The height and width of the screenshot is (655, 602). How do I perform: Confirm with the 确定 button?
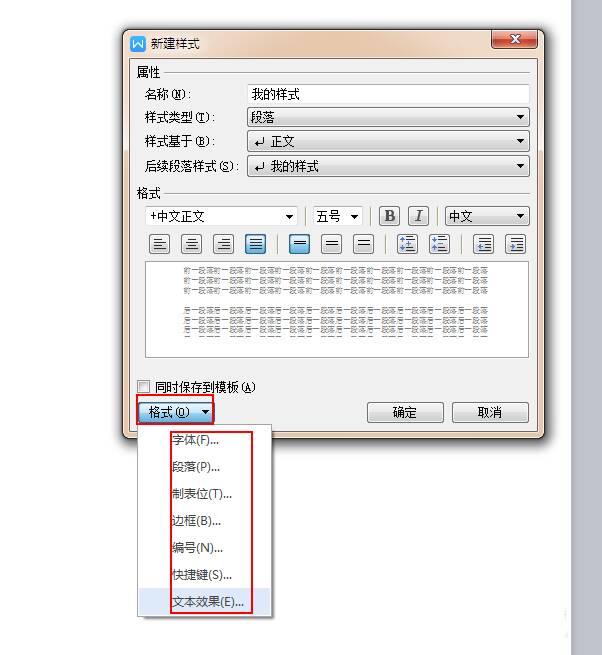[x=405, y=412]
